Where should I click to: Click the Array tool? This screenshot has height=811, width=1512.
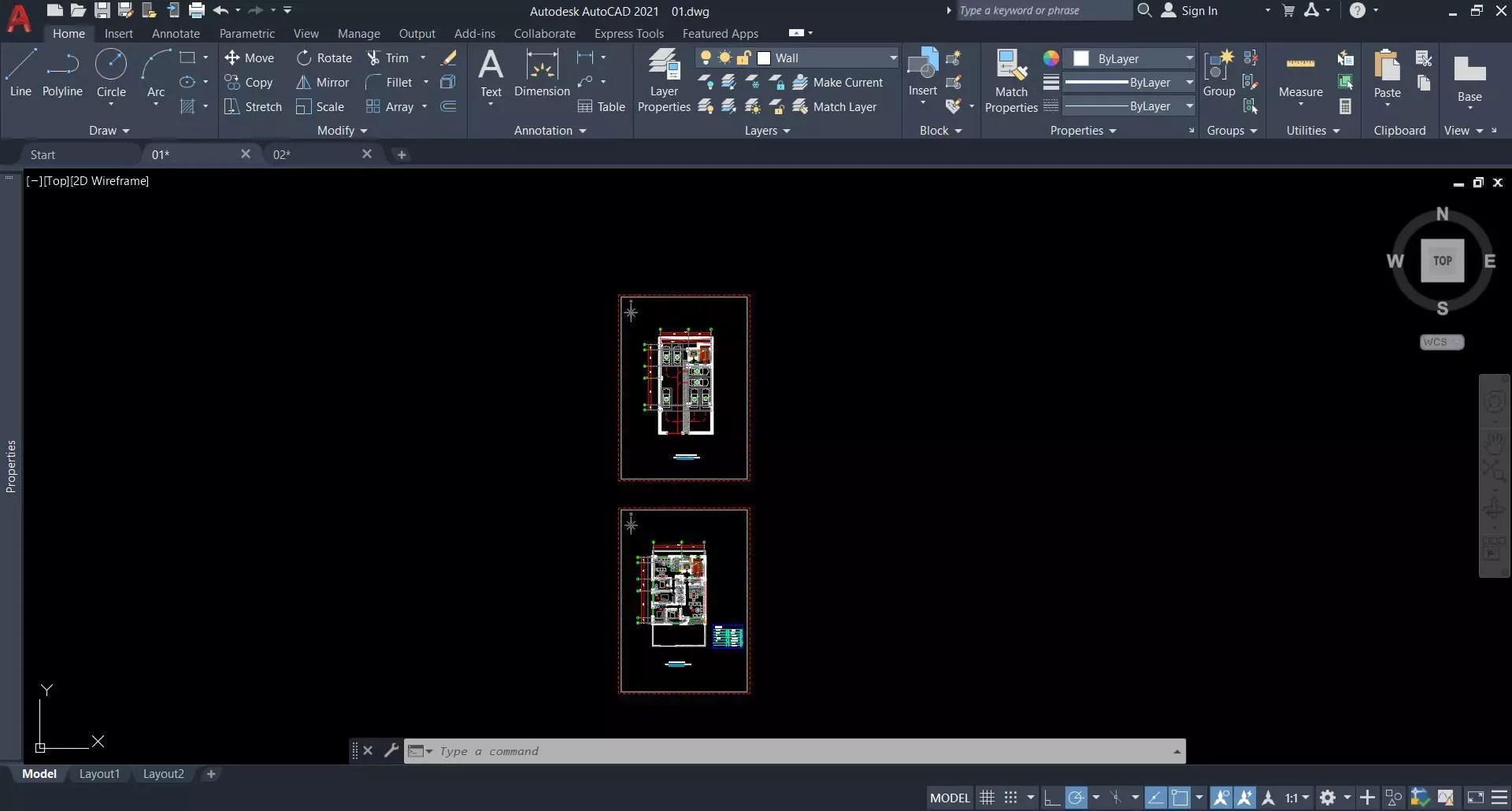pyautogui.click(x=390, y=106)
